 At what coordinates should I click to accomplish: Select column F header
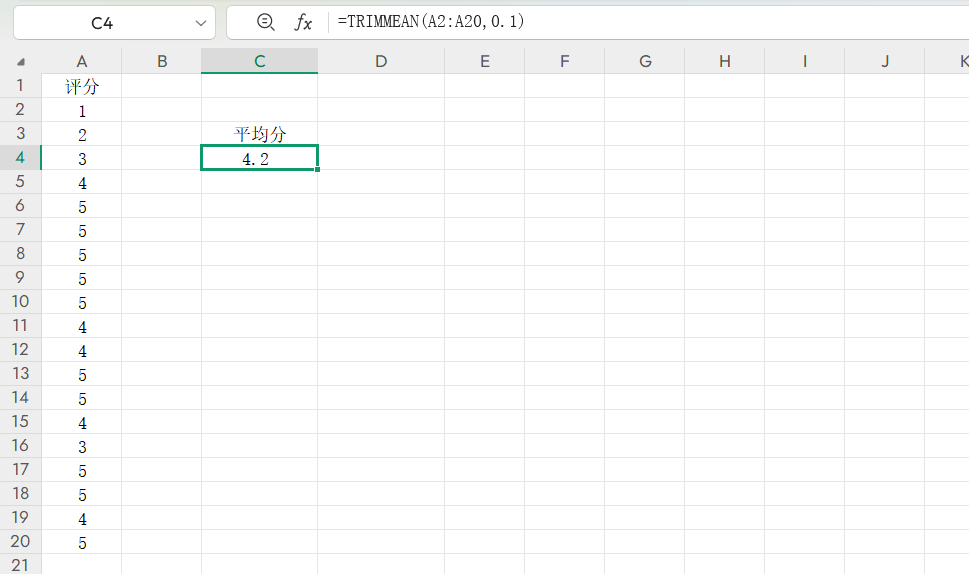click(564, 61)
